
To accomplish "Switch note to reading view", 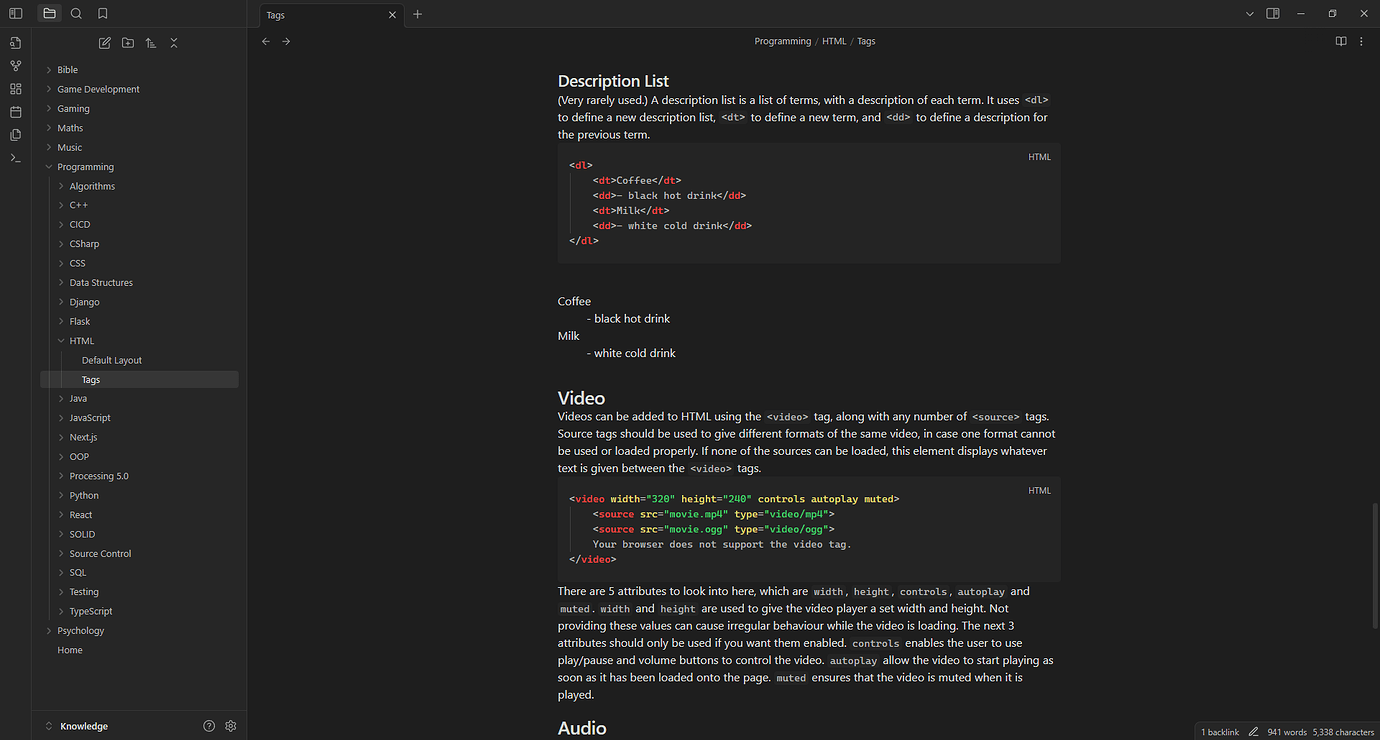I will (1342, 41).
